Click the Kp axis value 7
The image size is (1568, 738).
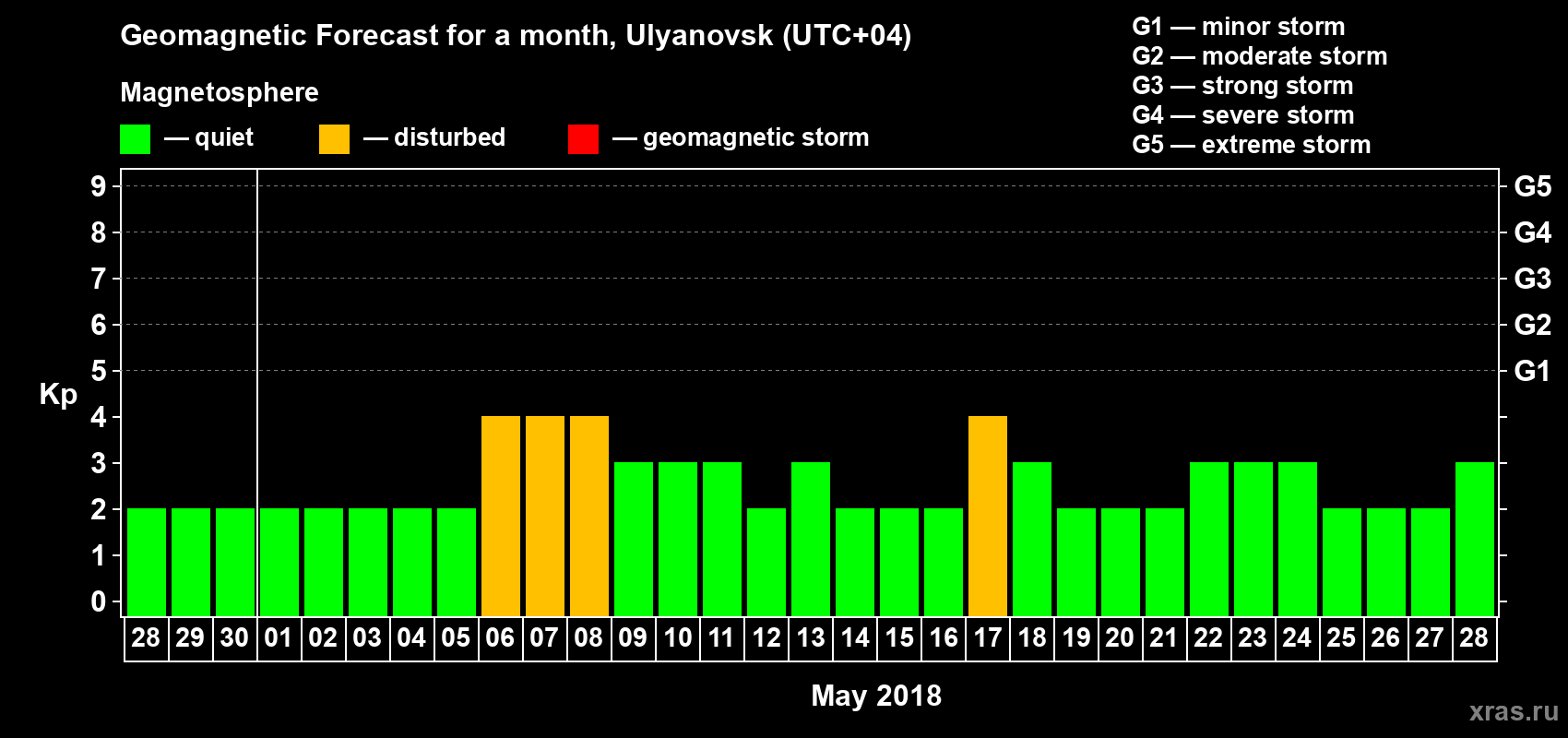click(x=99, y=279)
